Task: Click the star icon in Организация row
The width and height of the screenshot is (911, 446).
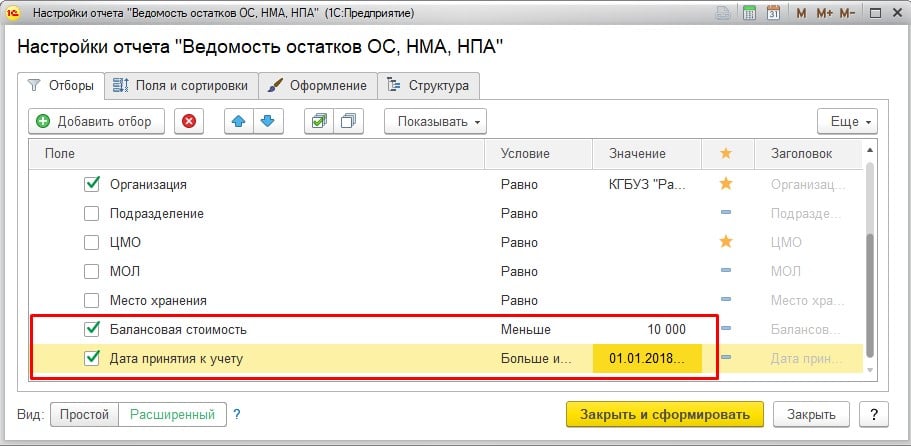Action: [x=726, y=184]
